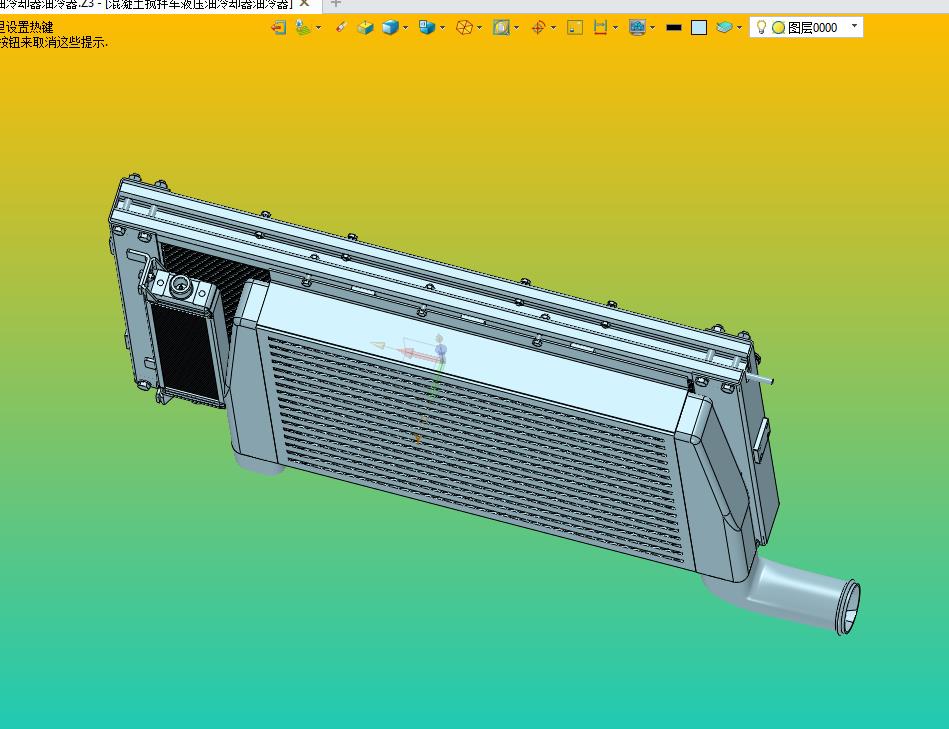This screenshot has width=949, height=729.
Task: Open the layer manager stack icon
Action: point(724,27)
